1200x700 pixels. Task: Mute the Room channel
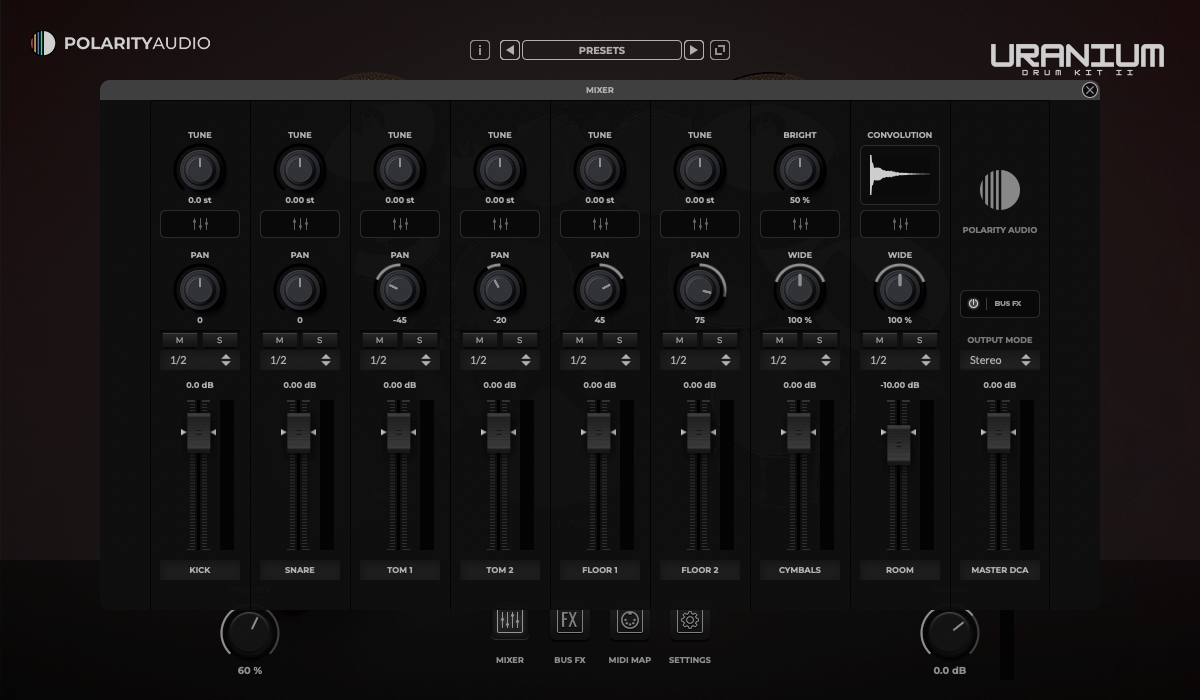[x=880, y=340]
